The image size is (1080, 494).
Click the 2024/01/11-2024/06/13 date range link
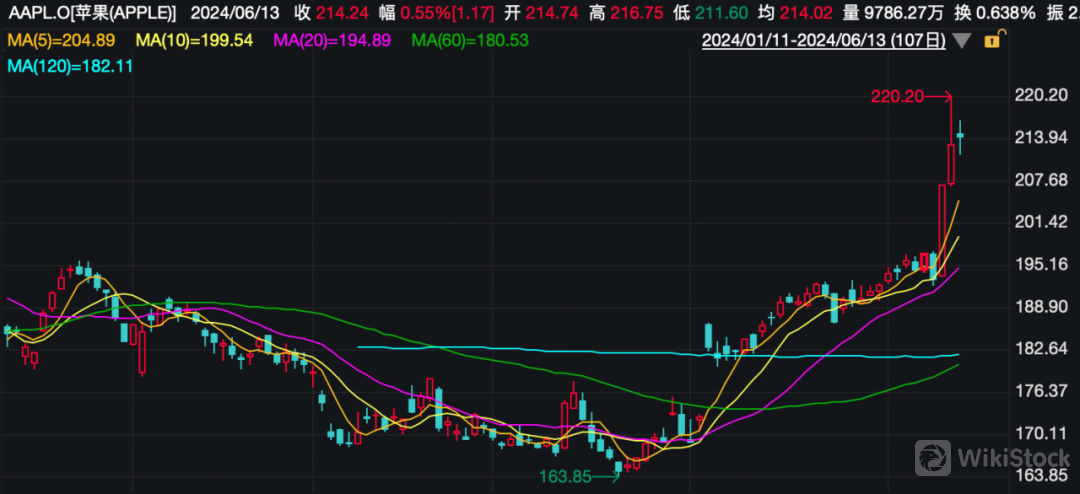coord(823,41)
